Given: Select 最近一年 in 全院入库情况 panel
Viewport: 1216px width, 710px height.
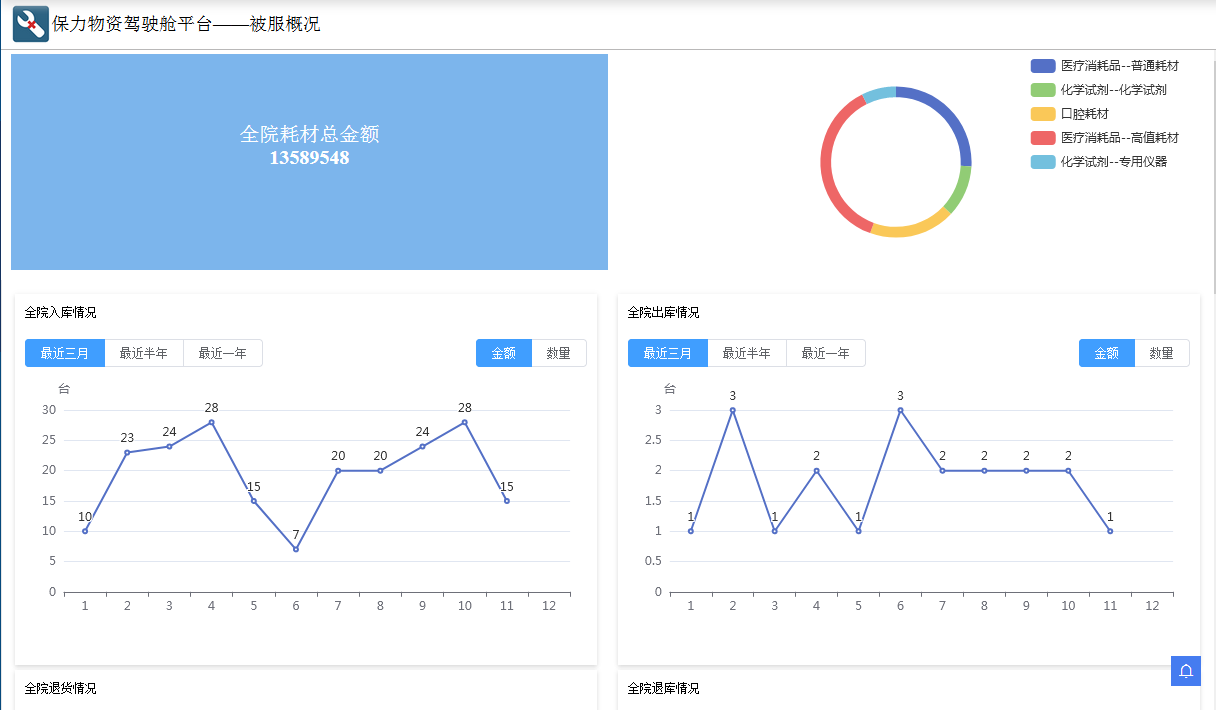Looking at the screenshot, I should coord(223,353).
